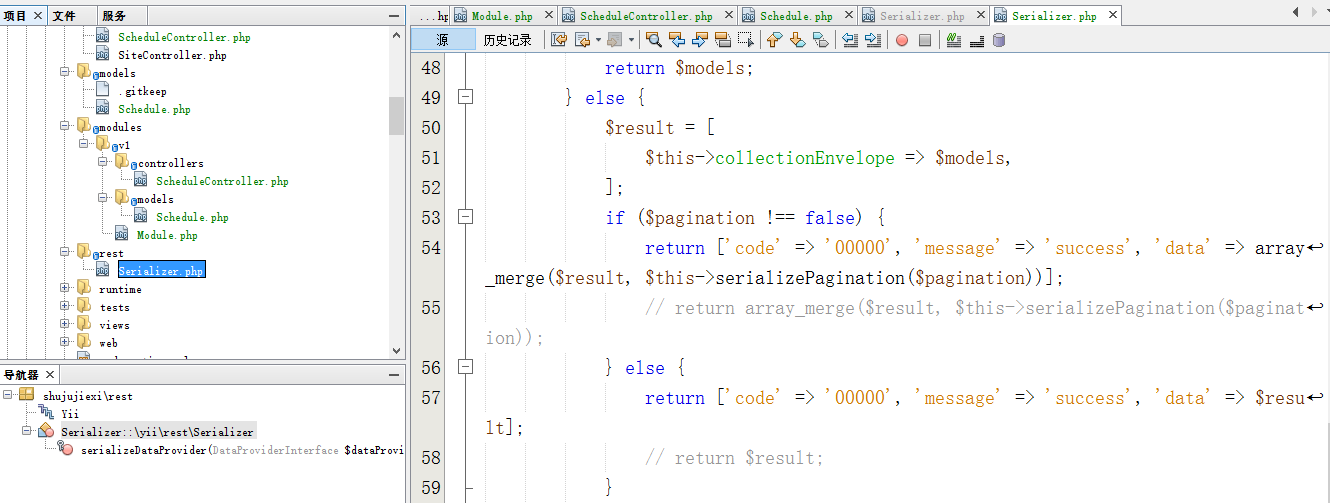Expand the runtime folder

click(x=66, y=289)
